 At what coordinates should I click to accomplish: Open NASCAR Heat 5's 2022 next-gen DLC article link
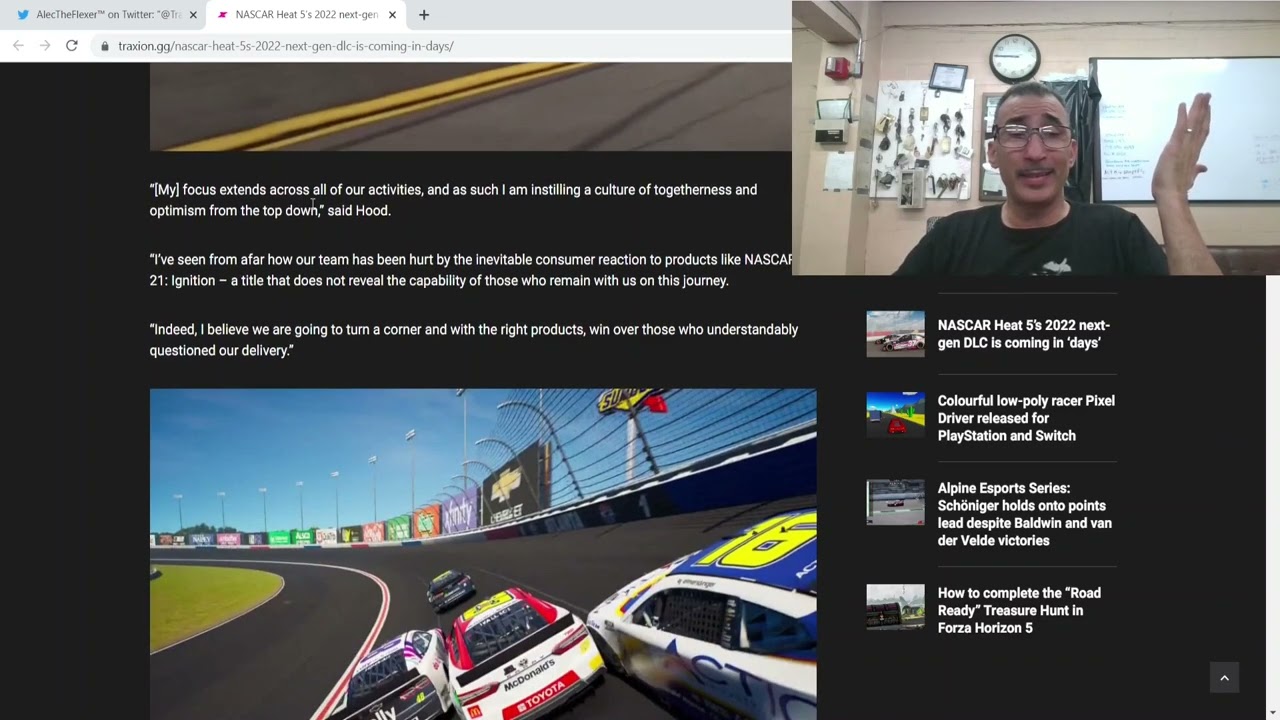coord(1024,334)
